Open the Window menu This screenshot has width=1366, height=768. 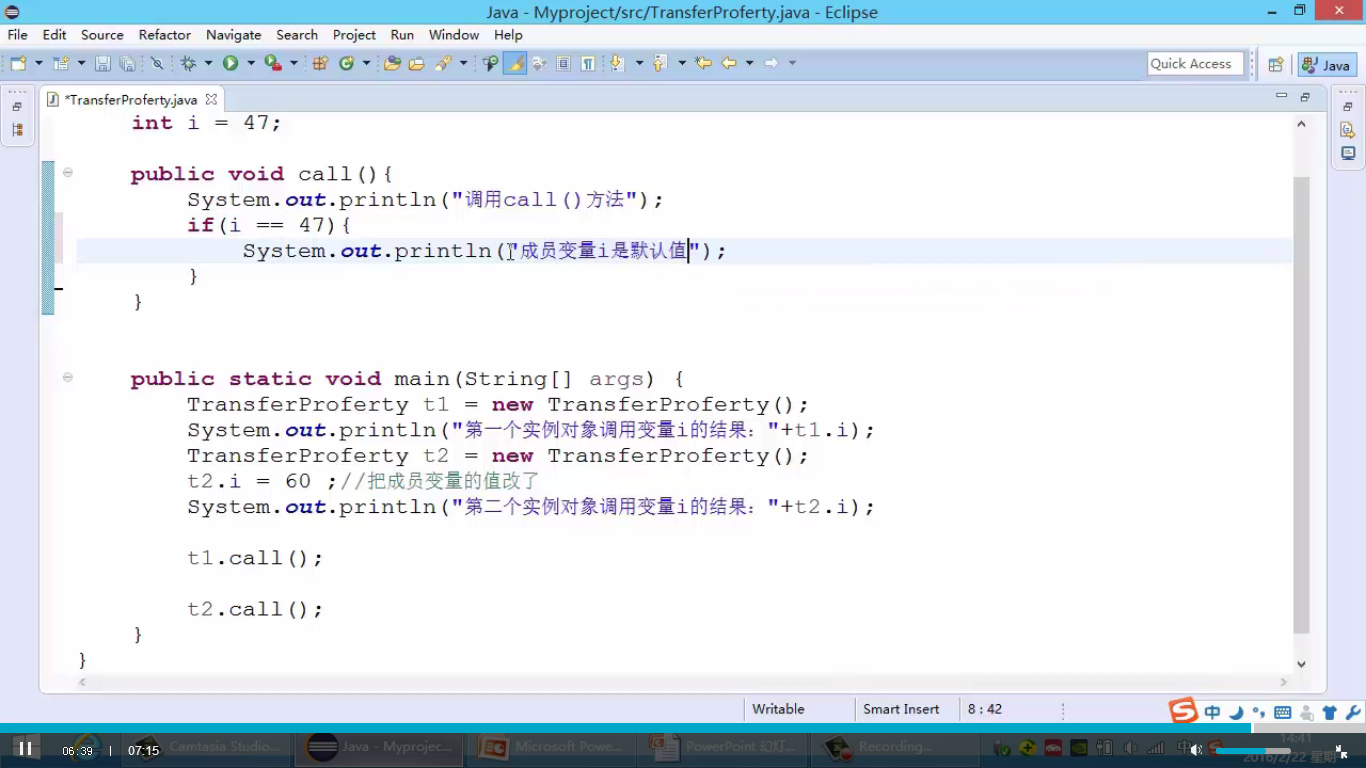tap(454, 34)
